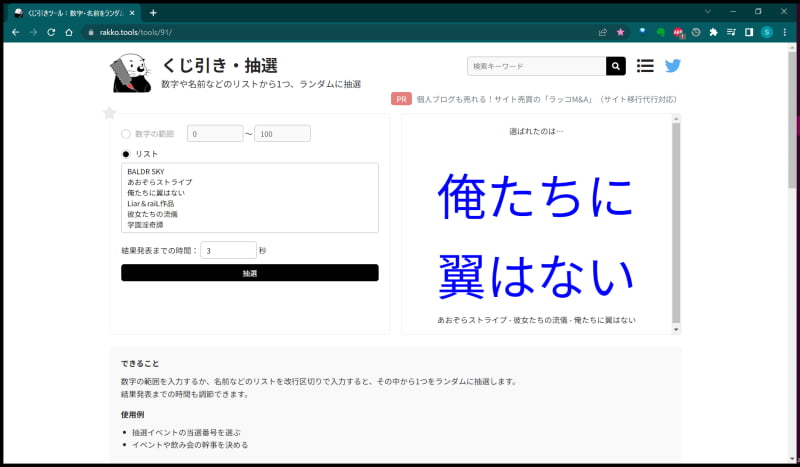Open the clock history extension icon
Image resolution: width=800 pixels, height=467 pixels.
click(x=696, y=32)
